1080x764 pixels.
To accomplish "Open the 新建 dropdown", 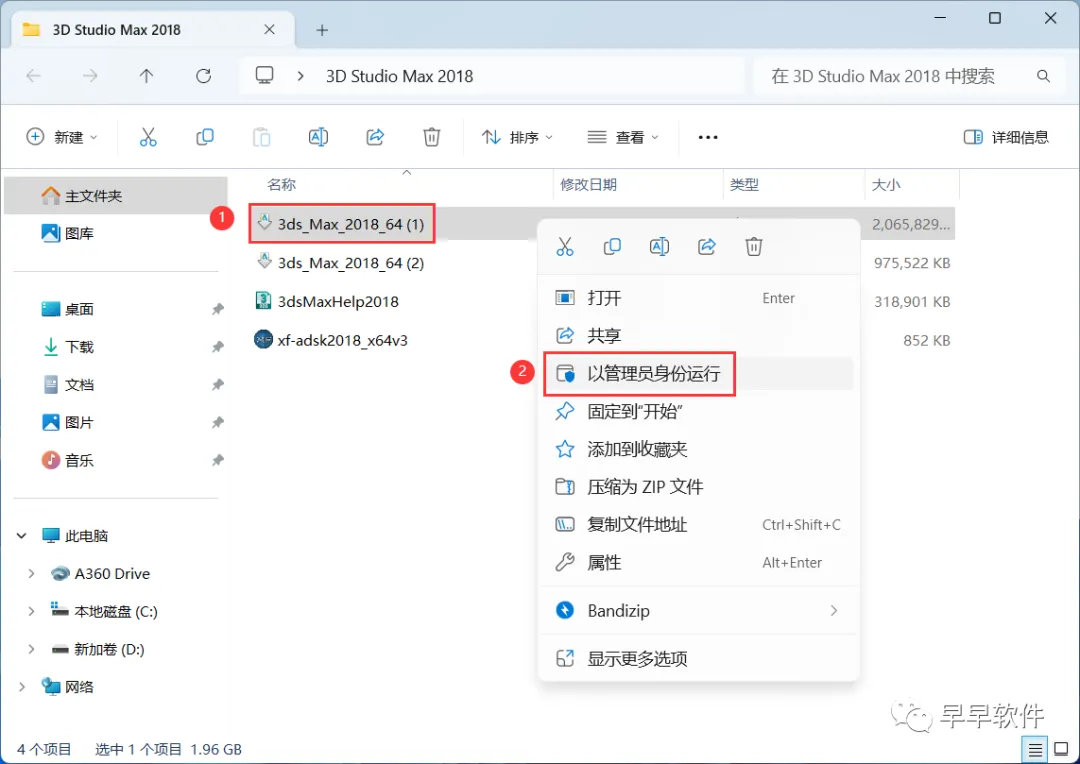I will pos(61,137).
